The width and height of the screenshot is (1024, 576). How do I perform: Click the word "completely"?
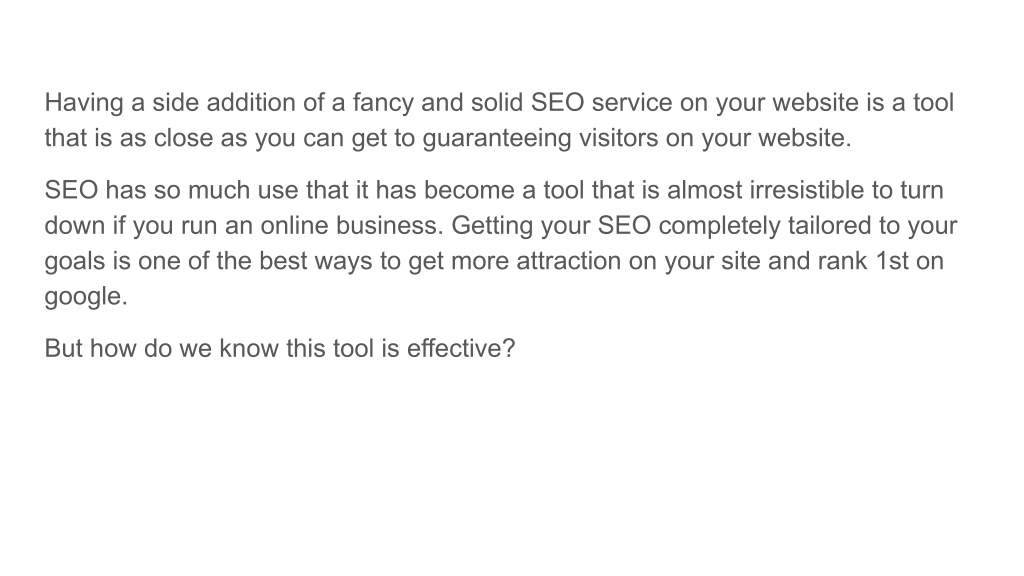tap(720, 226)
